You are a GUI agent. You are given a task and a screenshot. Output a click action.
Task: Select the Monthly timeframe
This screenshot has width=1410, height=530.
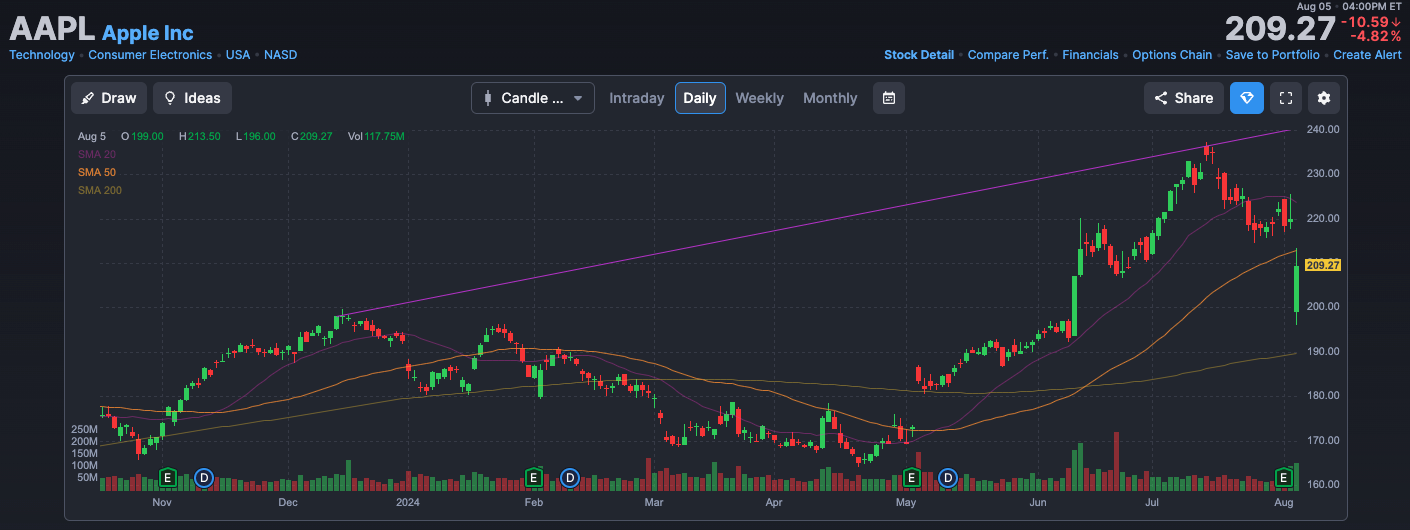[x=830, y=98]
